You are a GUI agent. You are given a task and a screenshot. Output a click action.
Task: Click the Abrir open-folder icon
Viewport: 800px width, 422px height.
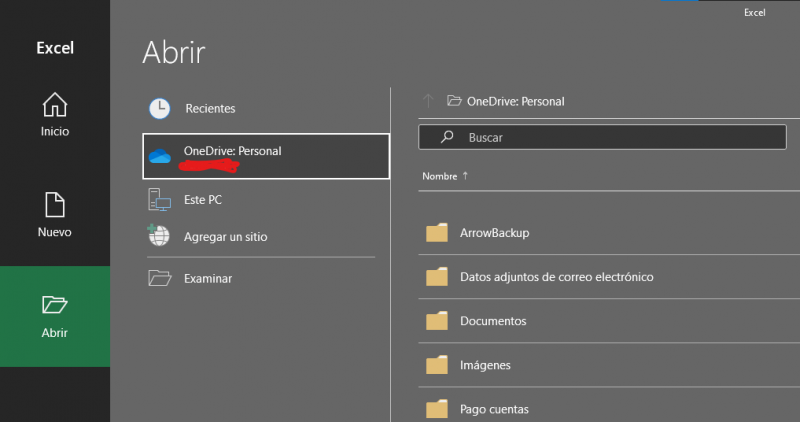click(x=55, y=305)
